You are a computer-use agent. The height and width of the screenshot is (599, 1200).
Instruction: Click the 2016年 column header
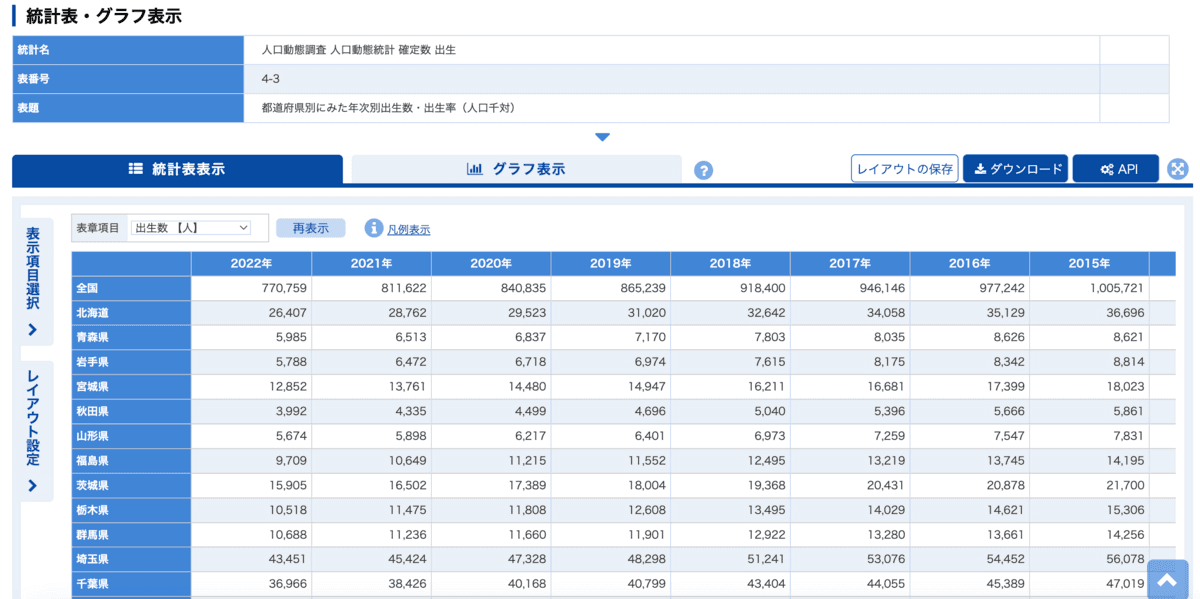click(x=969, y=263)
